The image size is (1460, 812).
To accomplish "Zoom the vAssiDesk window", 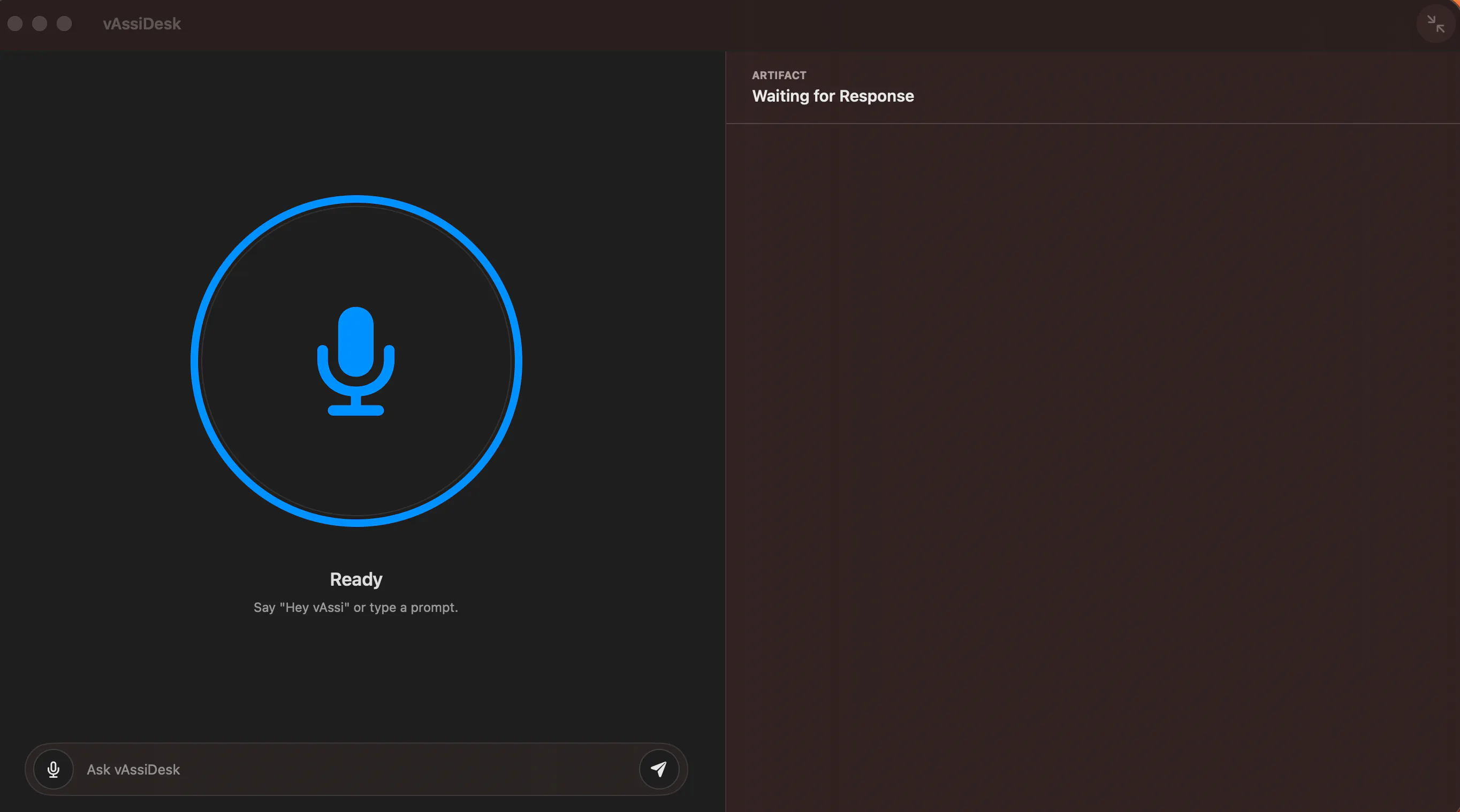I will pyautogui.click(x=65, y=24).
